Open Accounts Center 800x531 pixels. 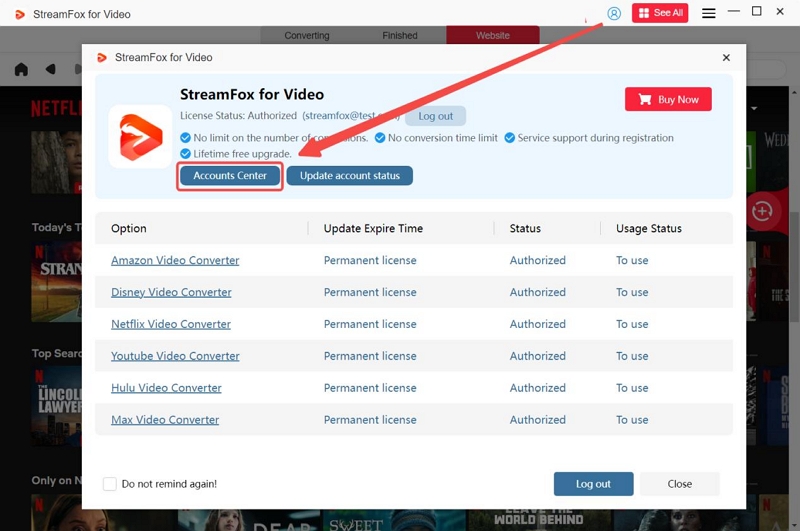[x=230, y=176]
